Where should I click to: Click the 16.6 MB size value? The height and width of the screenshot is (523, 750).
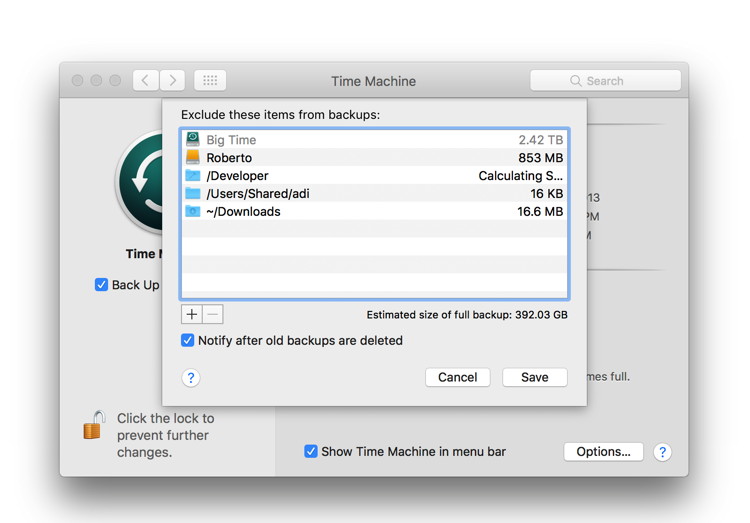tap(540, 211)
